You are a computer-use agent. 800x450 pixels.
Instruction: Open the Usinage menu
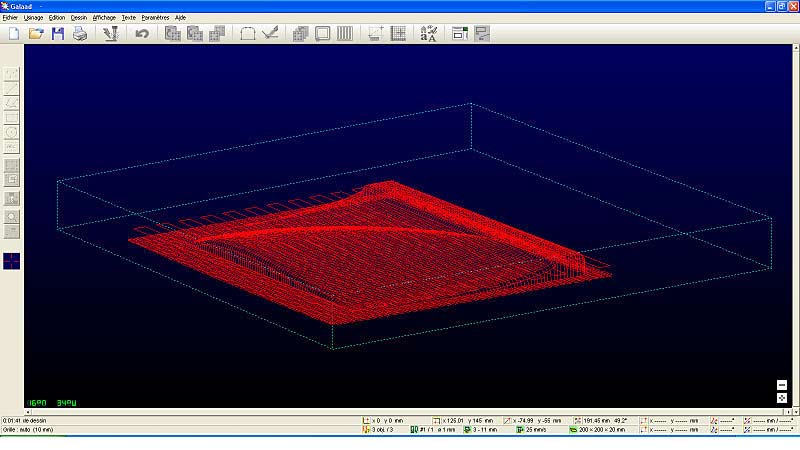(x=34, y=17)
